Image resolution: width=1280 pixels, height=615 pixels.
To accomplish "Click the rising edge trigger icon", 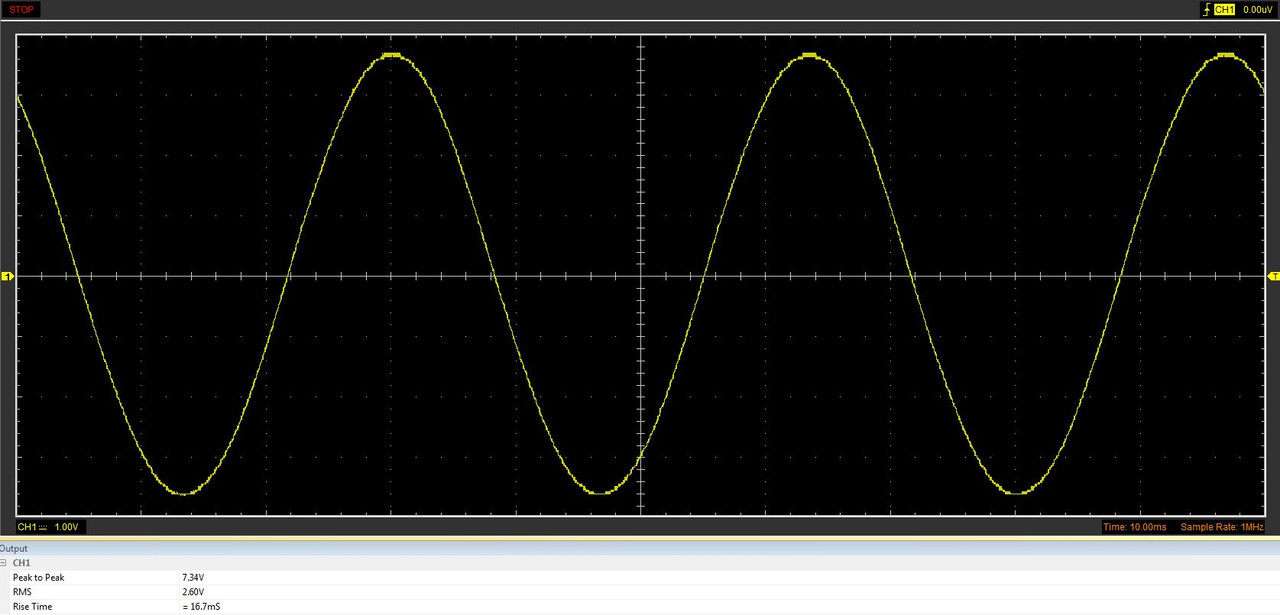I will tap(1205, 10).
